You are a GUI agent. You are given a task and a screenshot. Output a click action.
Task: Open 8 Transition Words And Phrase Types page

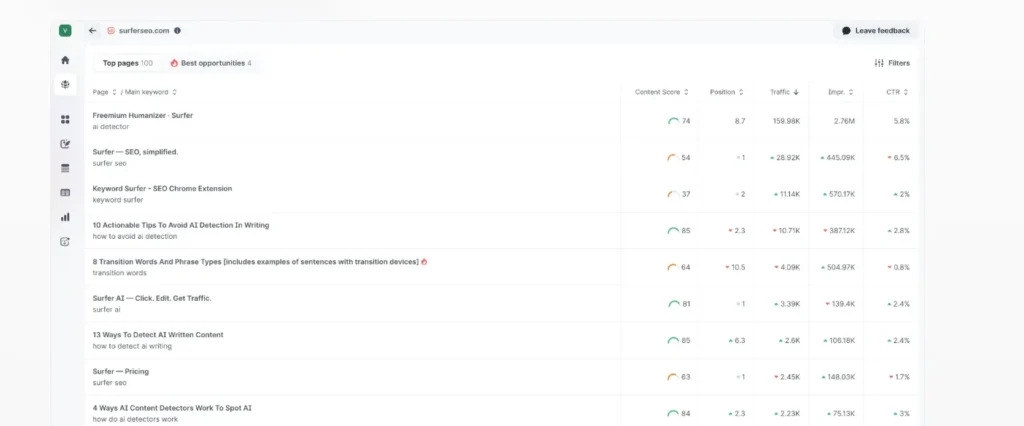tap(255, 262)
